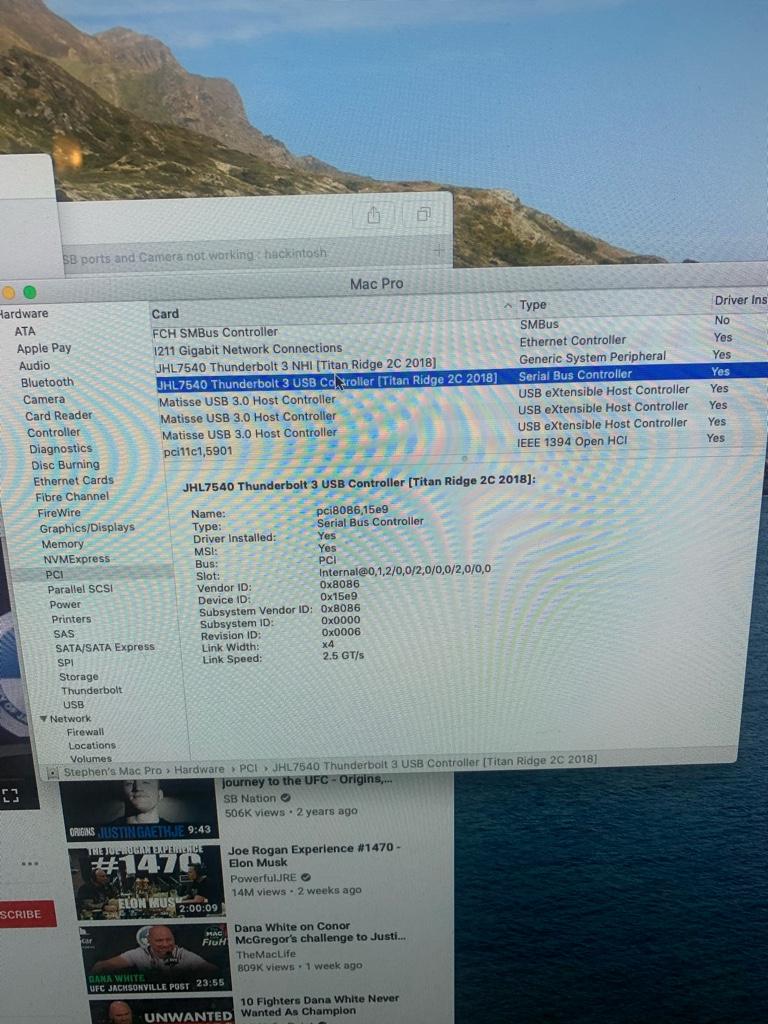Screen dimensions: 768x1024
Task: Select the FCH SMBus Controller row
Action: click(x=215, y=332)
